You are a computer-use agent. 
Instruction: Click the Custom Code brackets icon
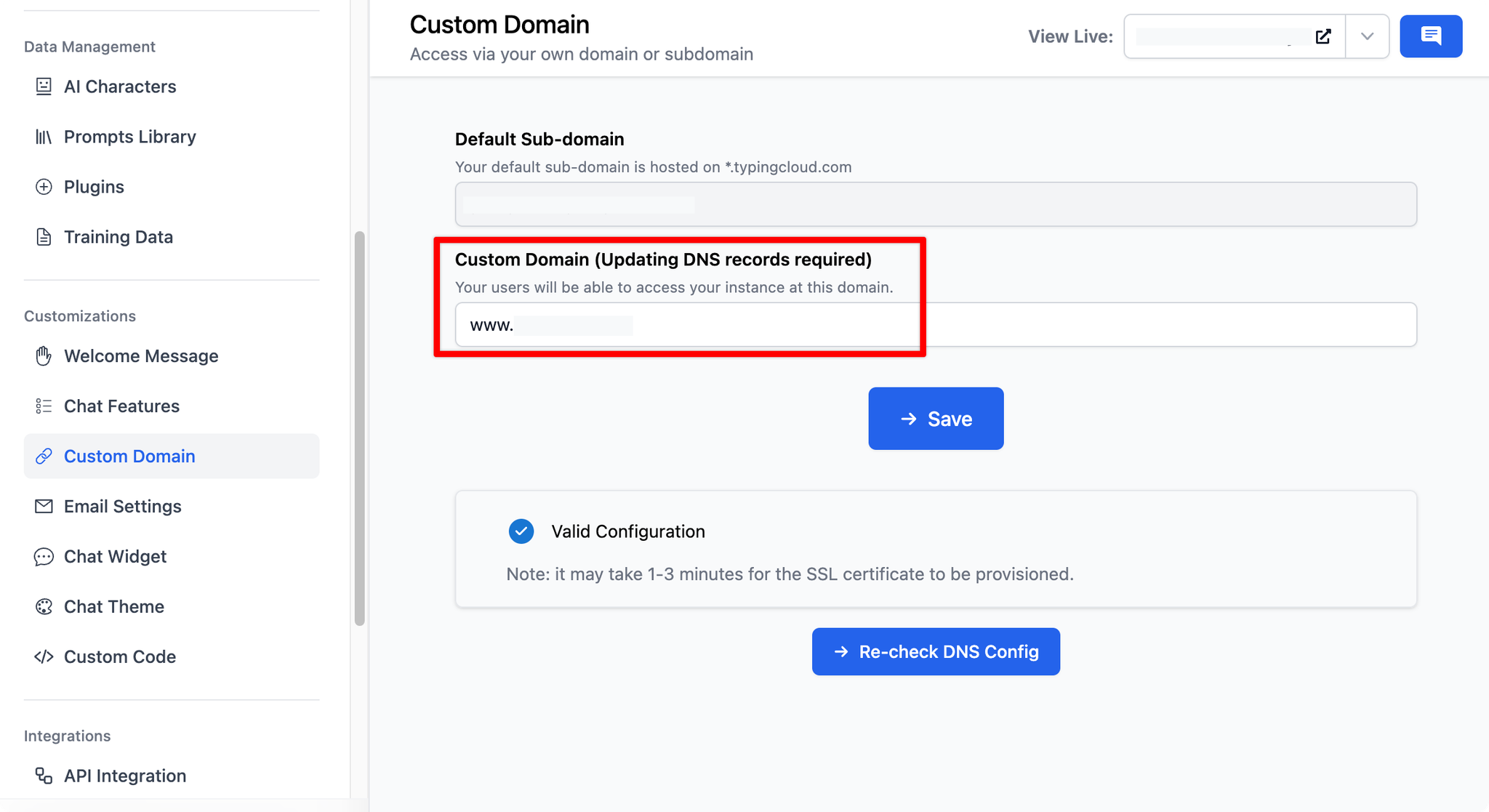point(44,656)
